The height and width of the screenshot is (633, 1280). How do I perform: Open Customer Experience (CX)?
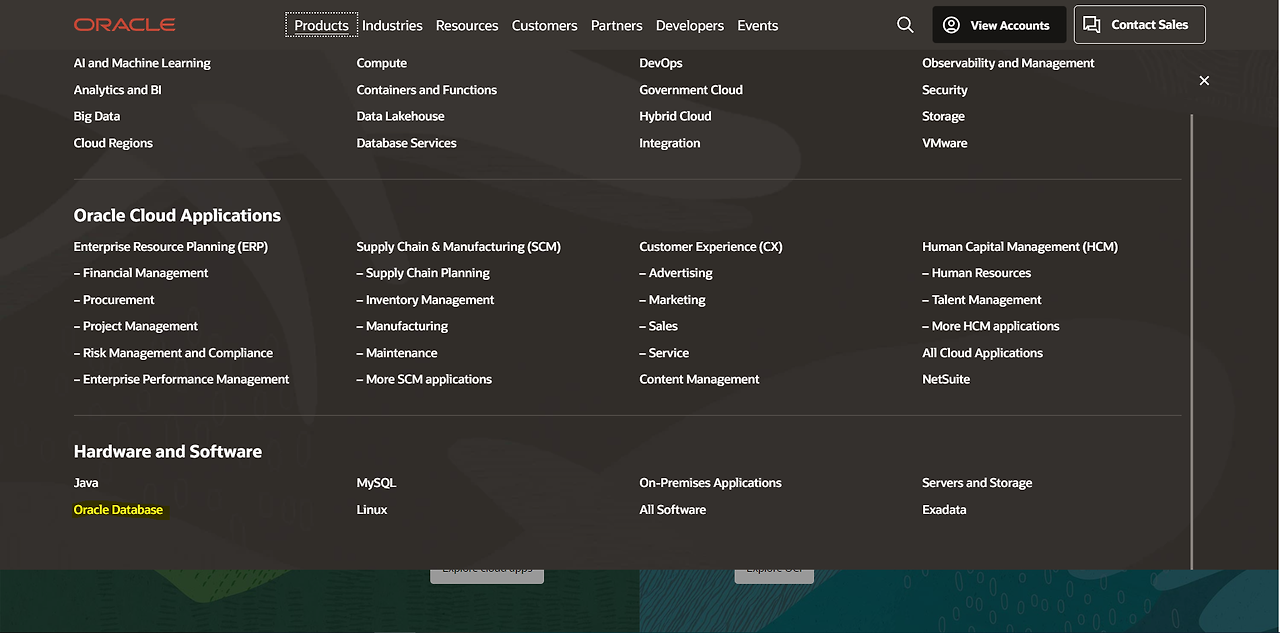[711, 246]
